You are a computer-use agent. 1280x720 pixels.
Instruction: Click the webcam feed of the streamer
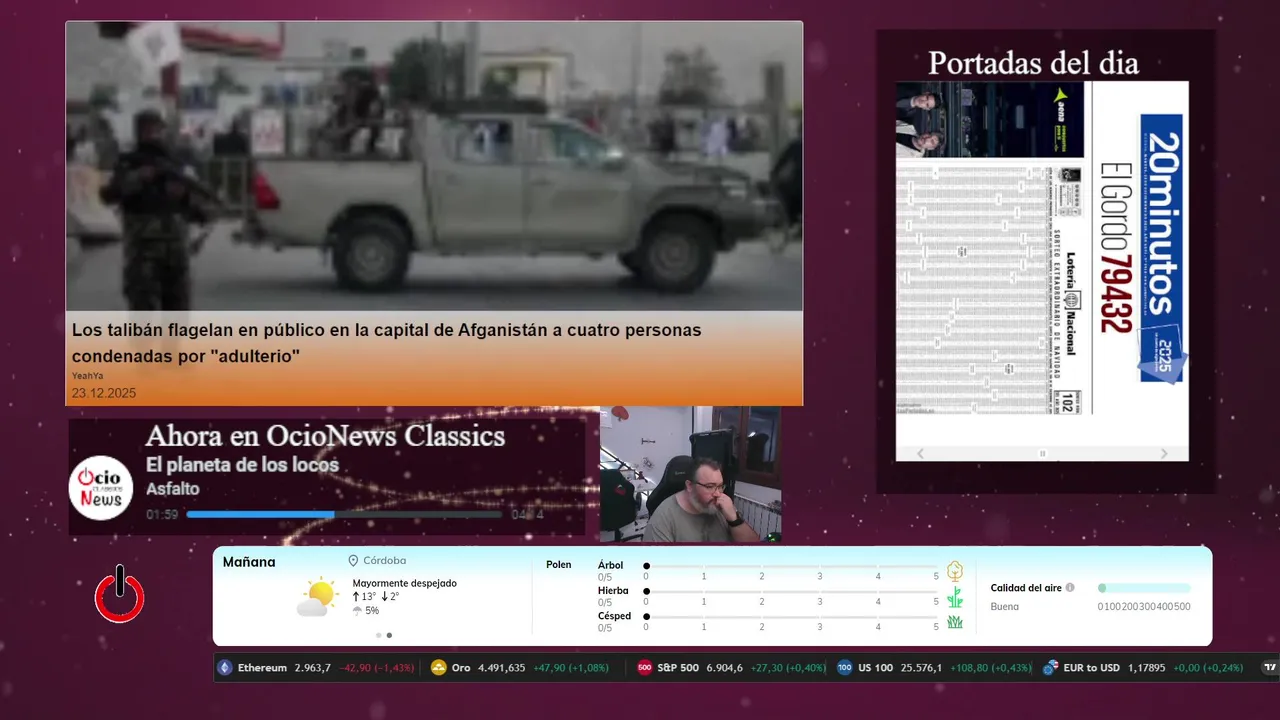690,474
